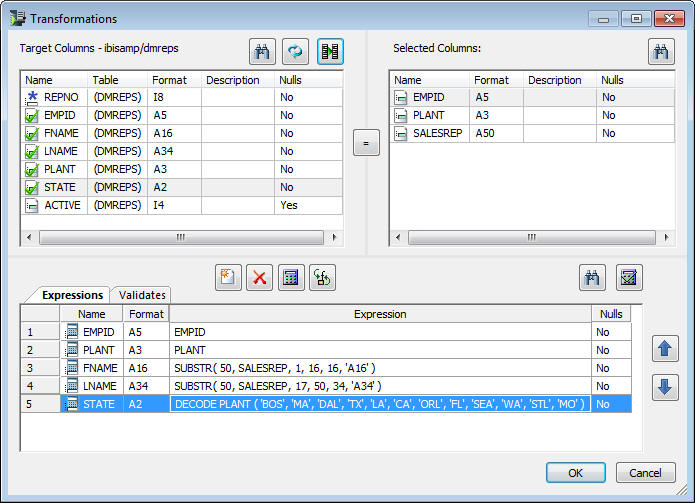Screen dimensions: 695x503
Task: Click Table header in Target Columns
Action: pyautogui.click(x=117, y=80)
